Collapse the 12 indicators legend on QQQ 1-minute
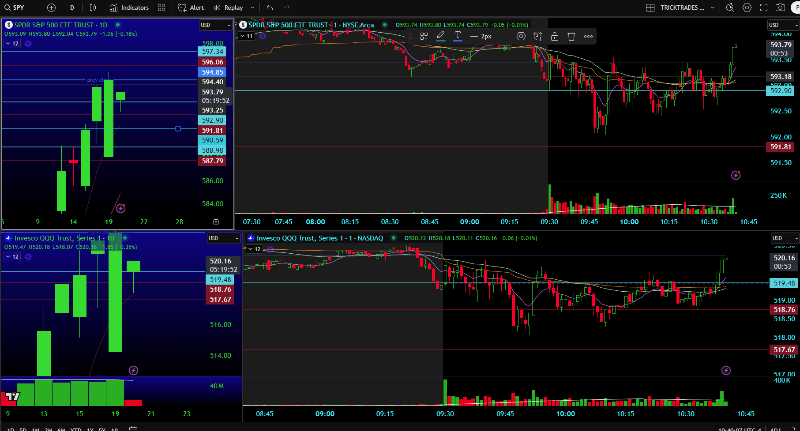This screenshot has width=800, height=431. [x=255, y=249]
